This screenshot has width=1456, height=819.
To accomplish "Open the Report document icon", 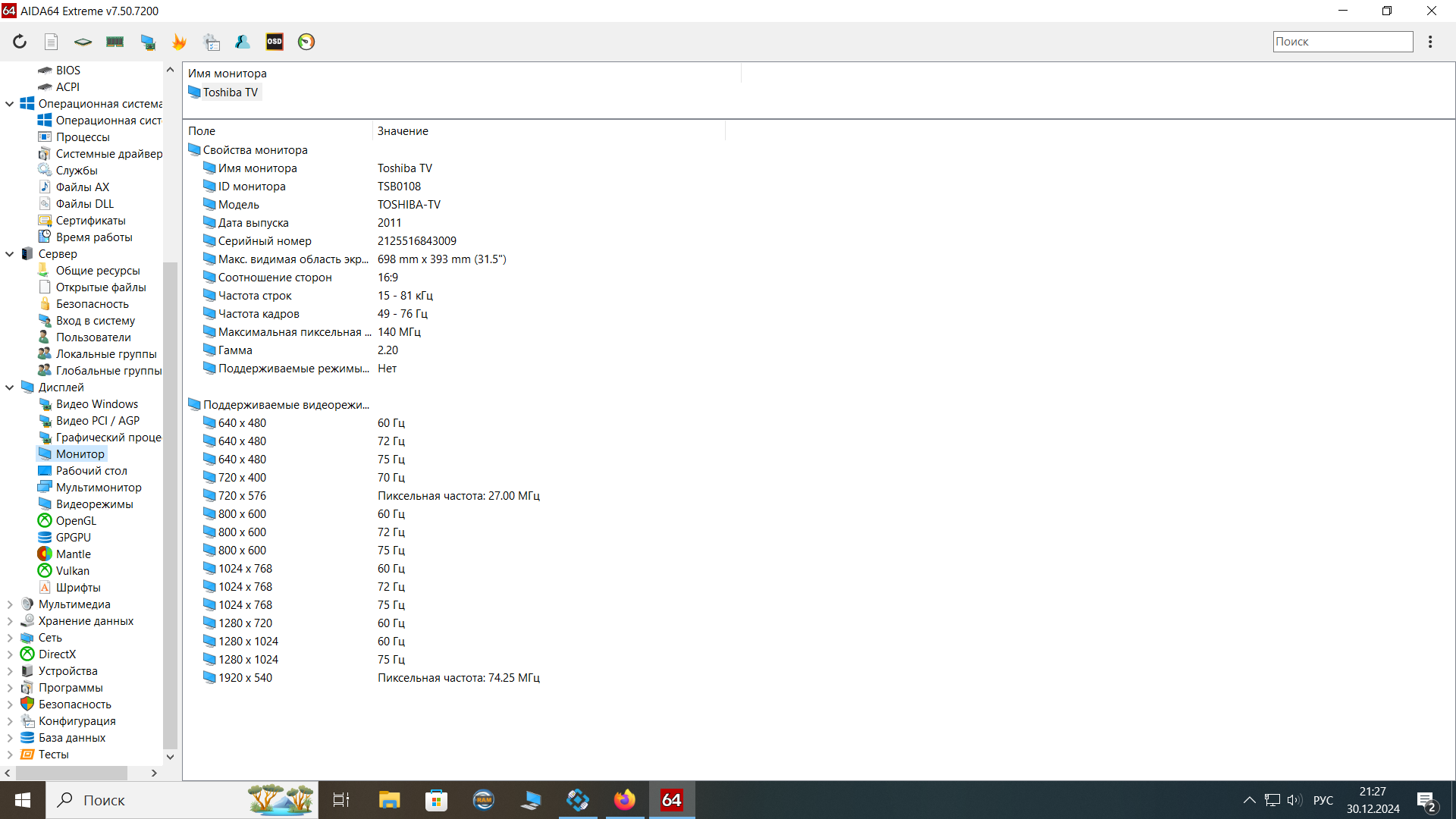I will coord(51,42).
